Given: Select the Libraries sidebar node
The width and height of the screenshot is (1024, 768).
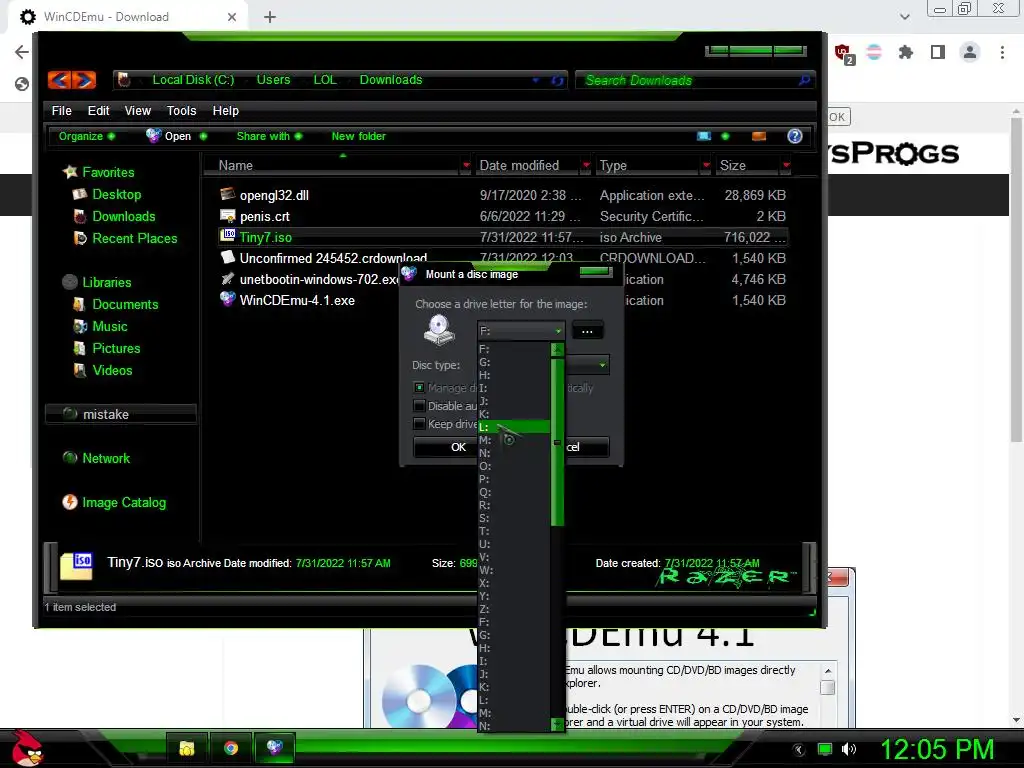Looking at the screenshot, I should tap(106, 282).
